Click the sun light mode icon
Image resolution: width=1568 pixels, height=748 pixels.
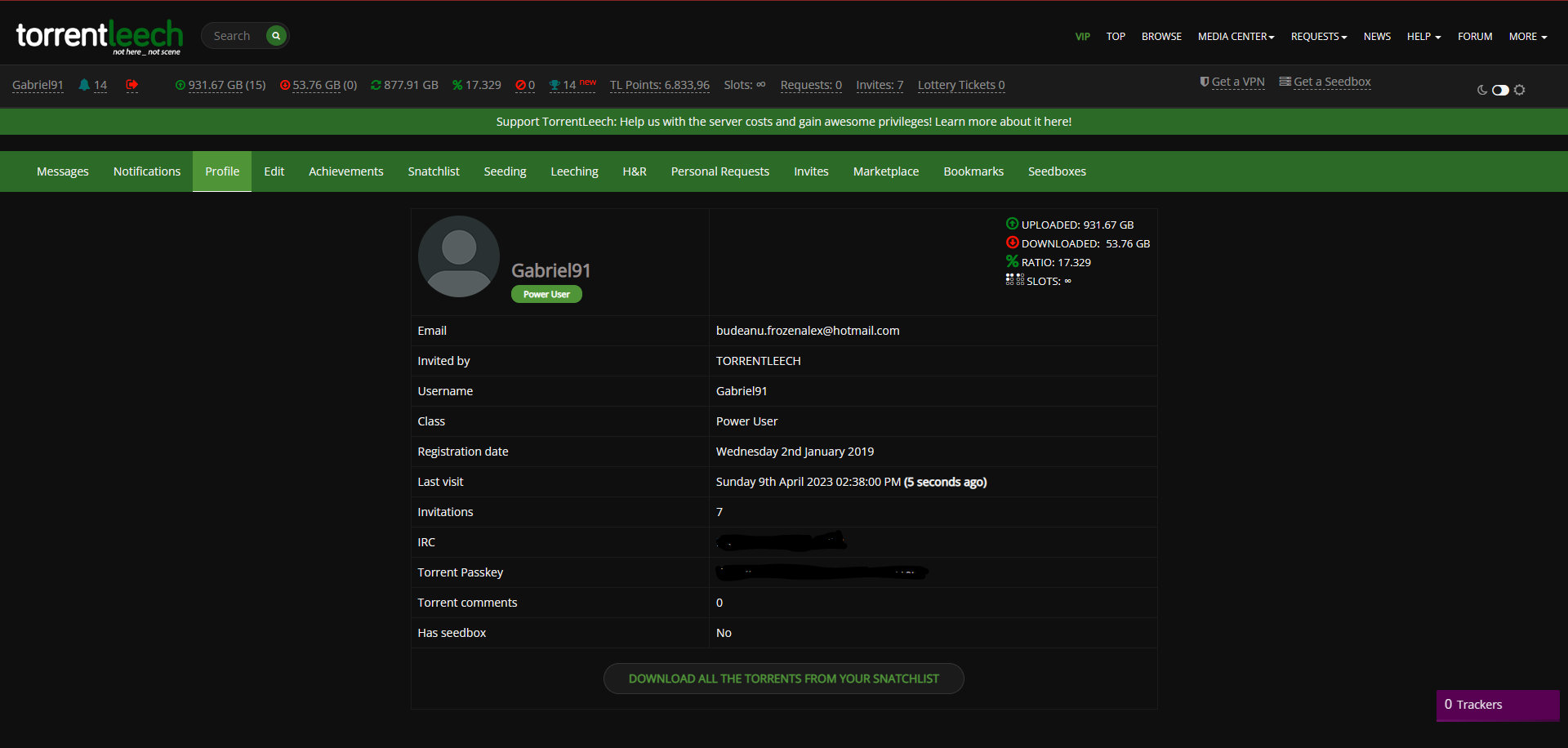(1520, 90)
